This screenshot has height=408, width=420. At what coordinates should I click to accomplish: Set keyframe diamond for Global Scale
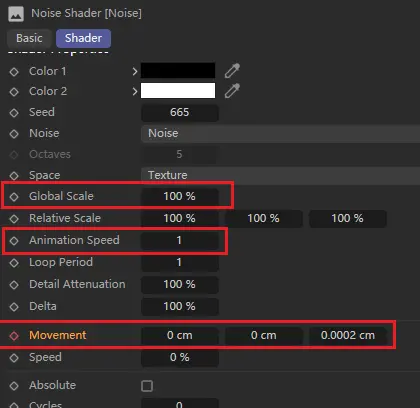pyautogui.click(x=14, y=197)
